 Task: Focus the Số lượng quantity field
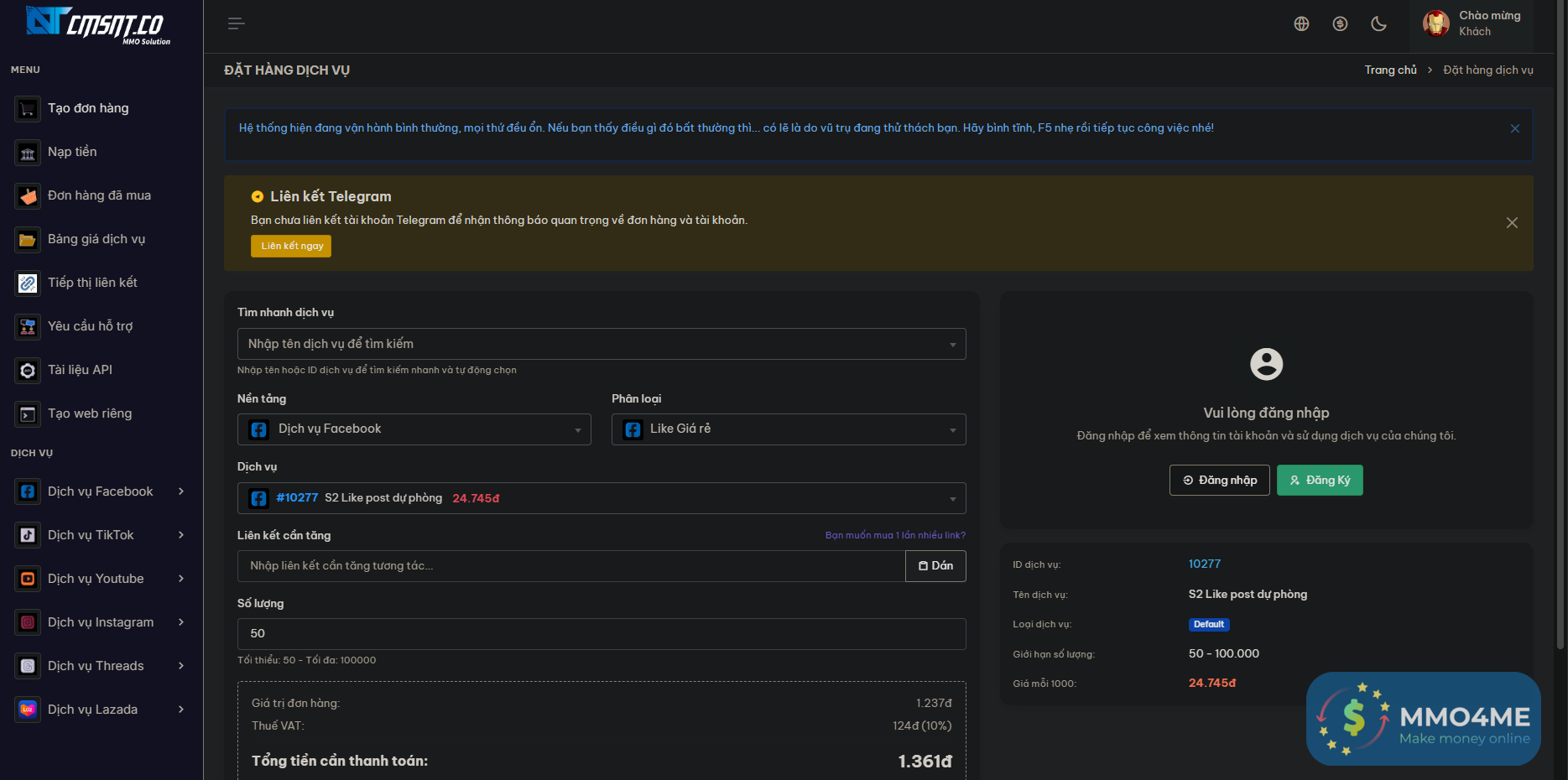(602, 634)
